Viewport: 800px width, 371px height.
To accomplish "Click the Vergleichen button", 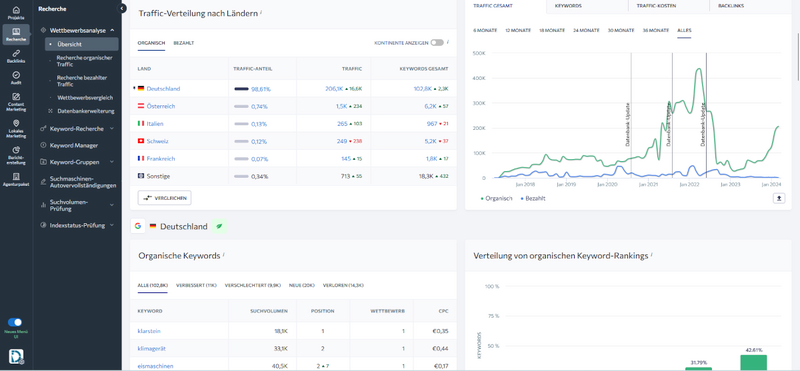I will 164,197.
